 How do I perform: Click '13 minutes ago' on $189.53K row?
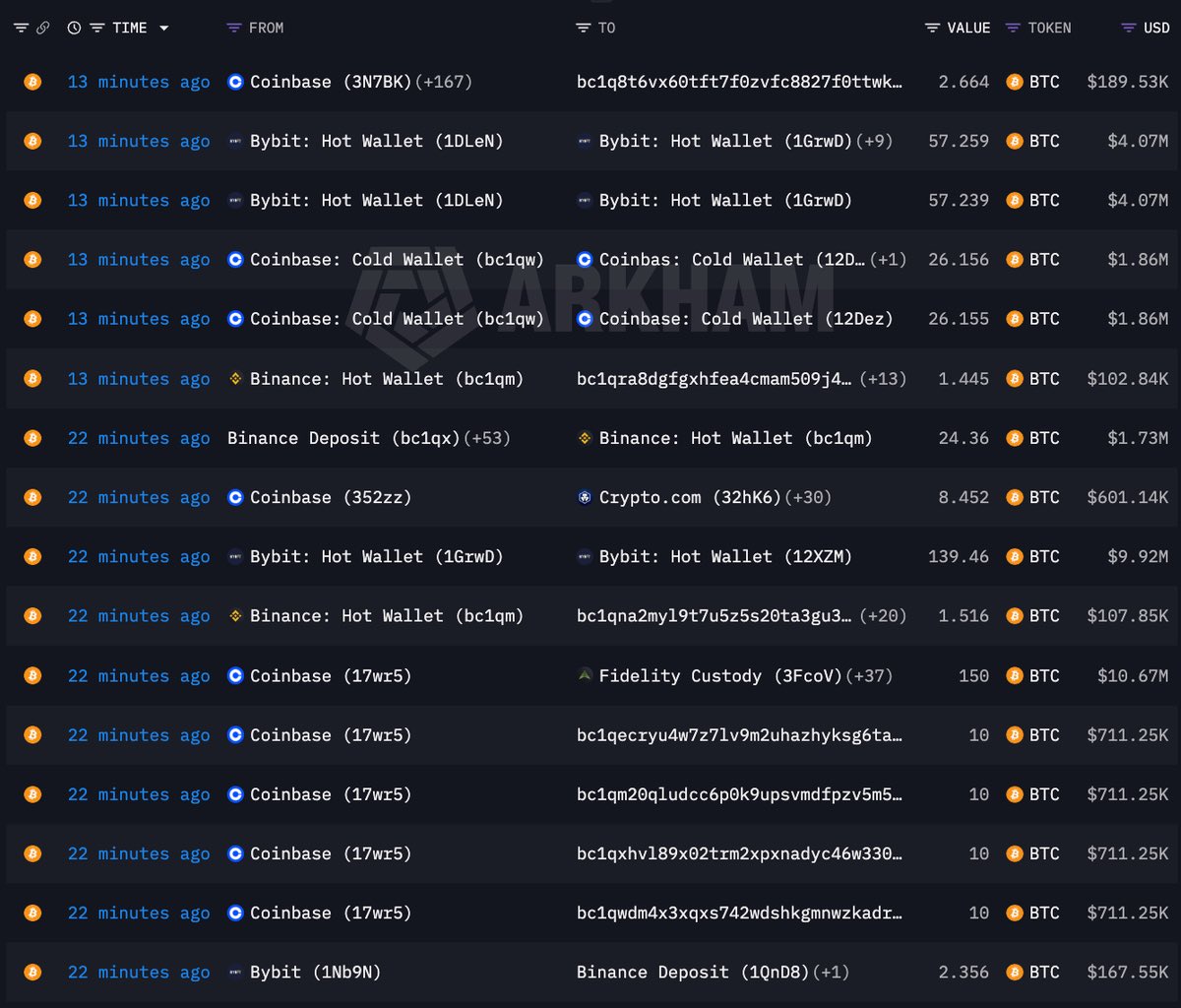pyautogui.click(x=139, y=82)
